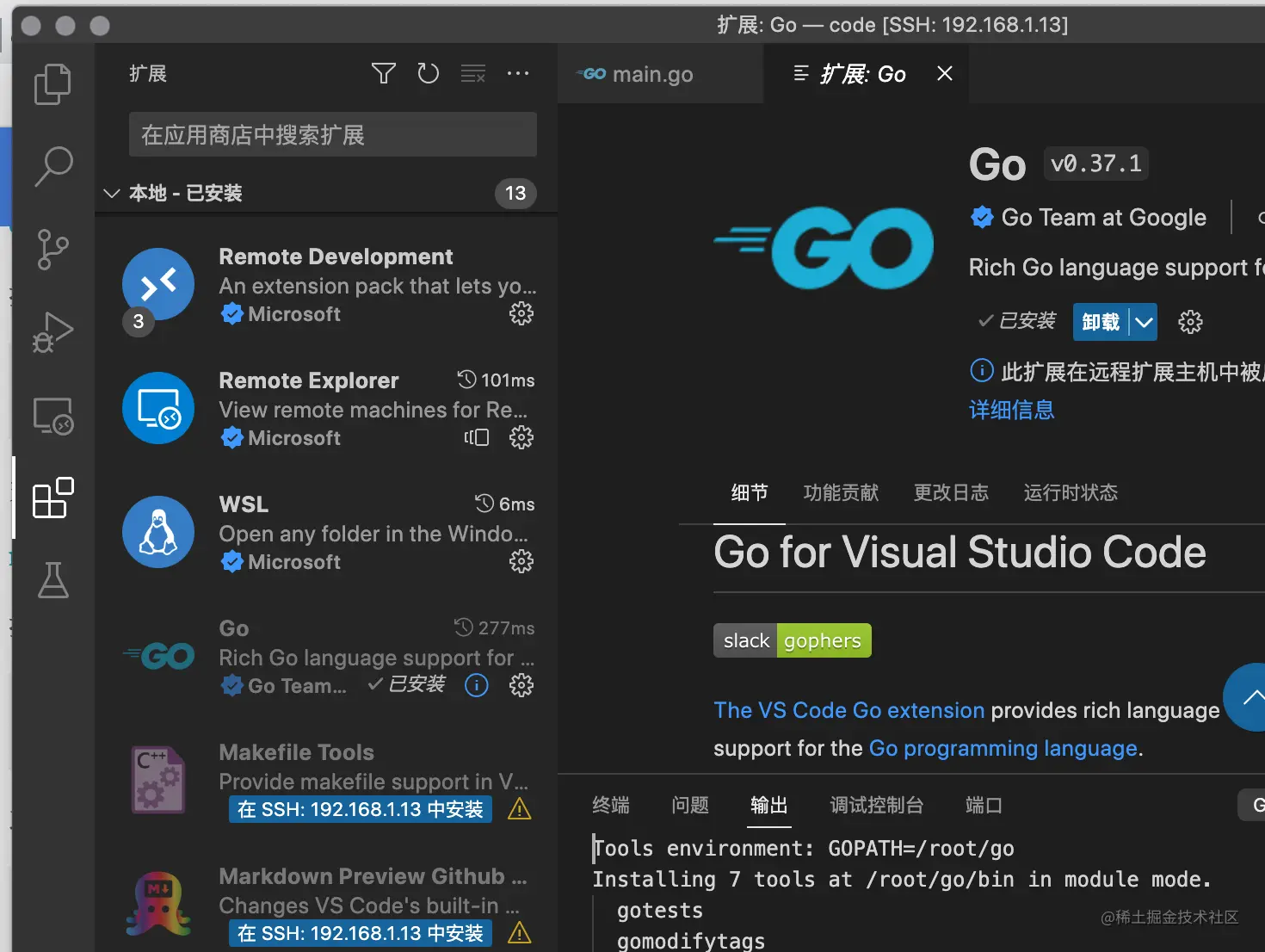This screenshot has height=952, width=1265.
Task: Click the gotests line in output
Action: coord(660,910)
